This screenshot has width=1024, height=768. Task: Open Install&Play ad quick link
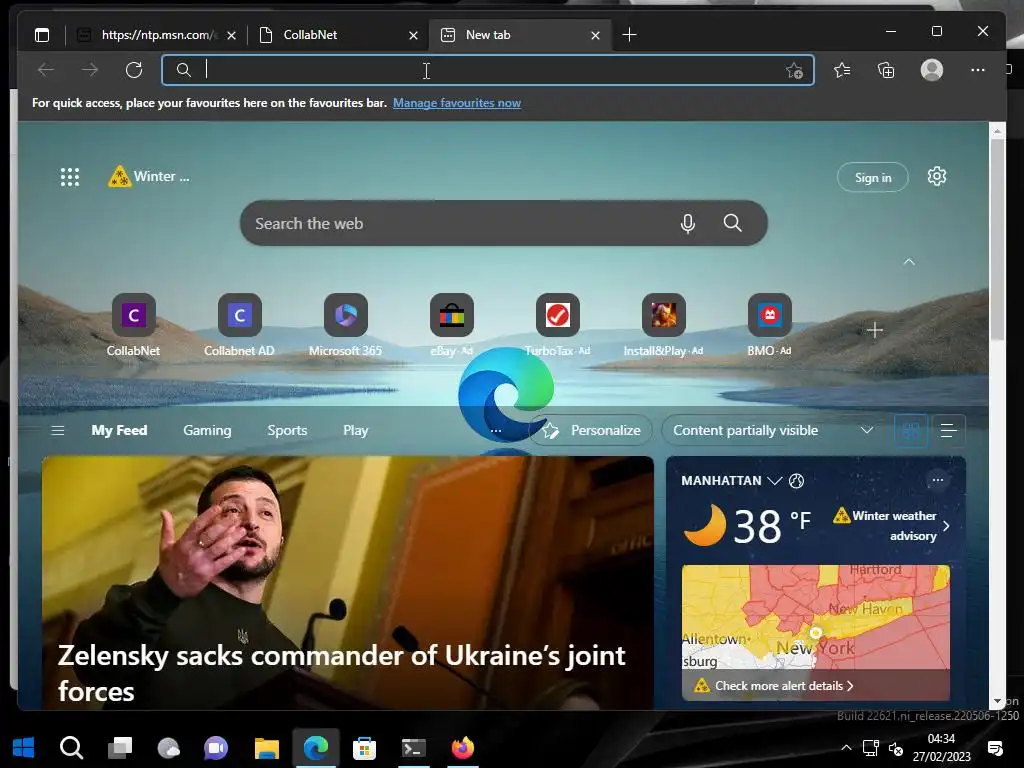[664, 325]
